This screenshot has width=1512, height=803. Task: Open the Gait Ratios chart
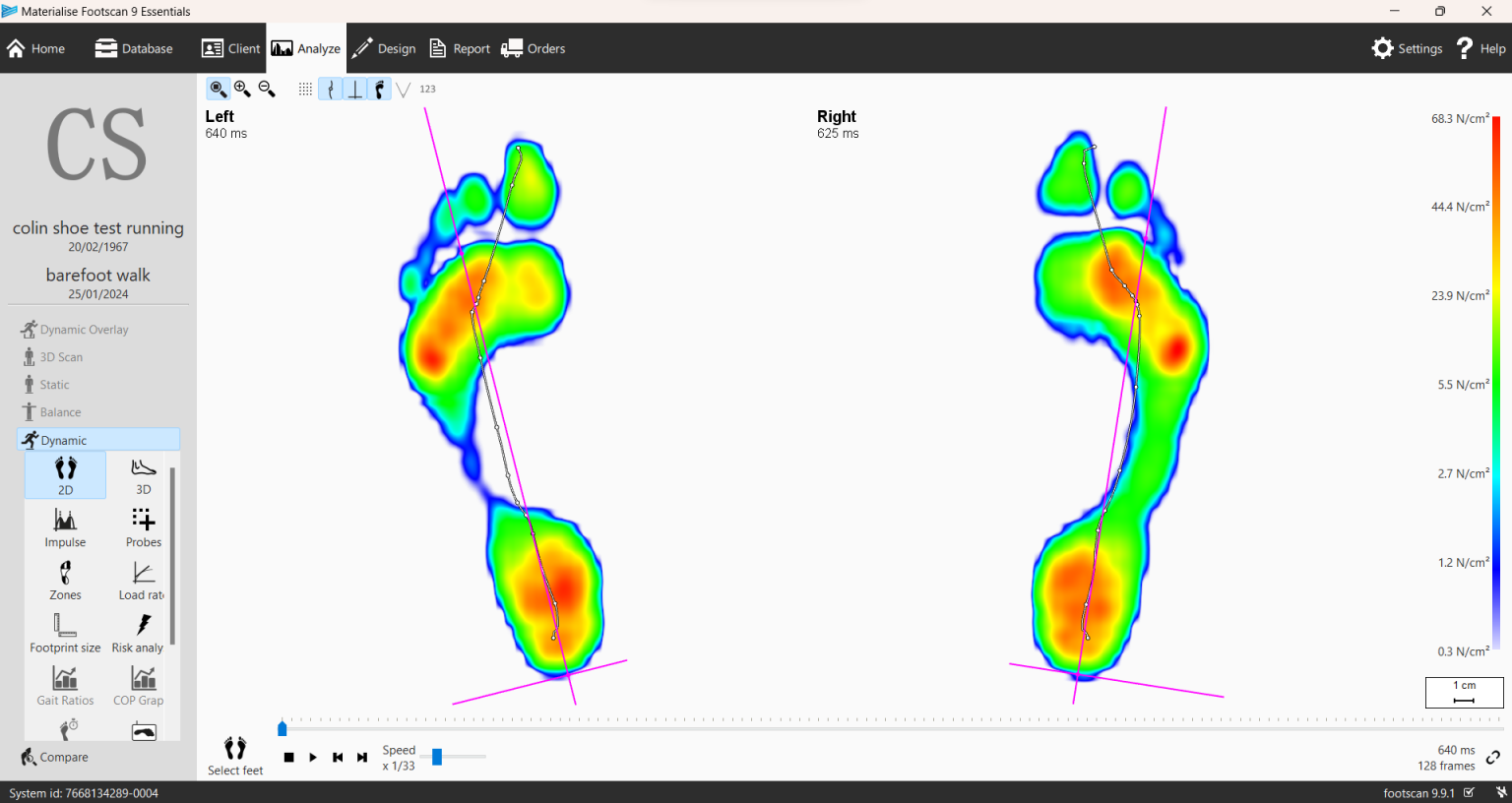click(65, 686)
